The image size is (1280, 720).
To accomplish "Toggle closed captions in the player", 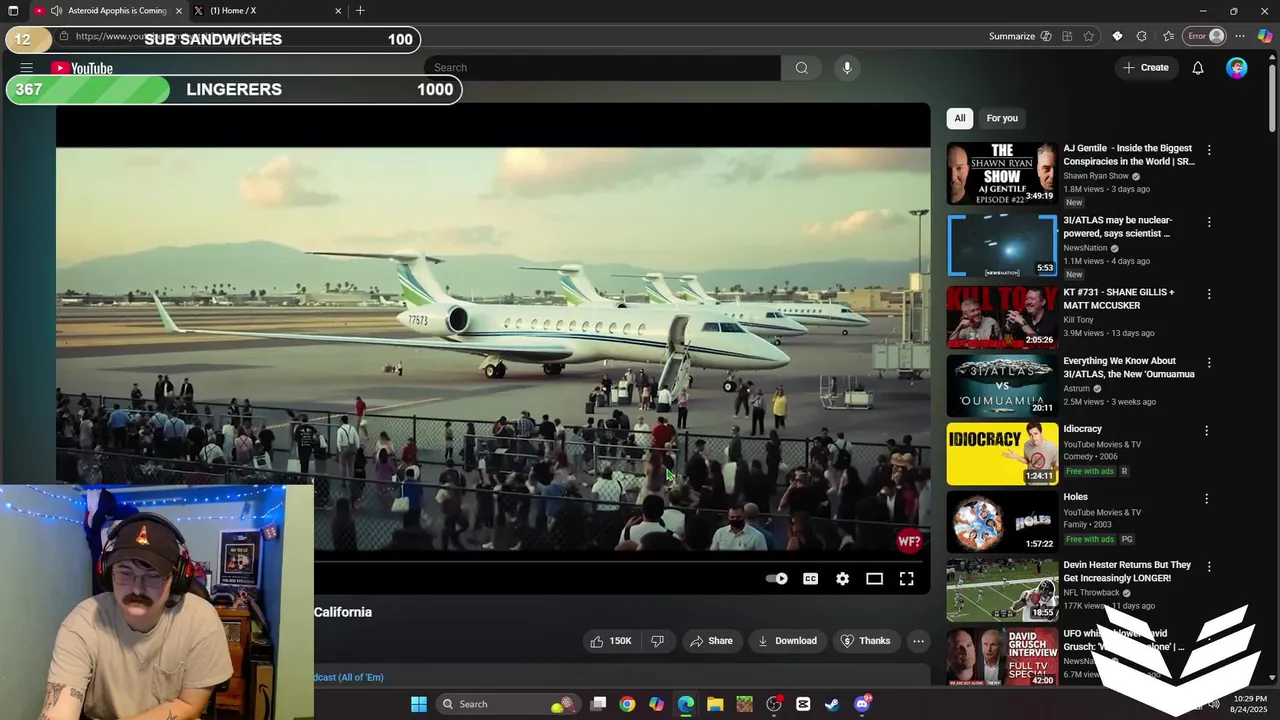I will (810, 578).
